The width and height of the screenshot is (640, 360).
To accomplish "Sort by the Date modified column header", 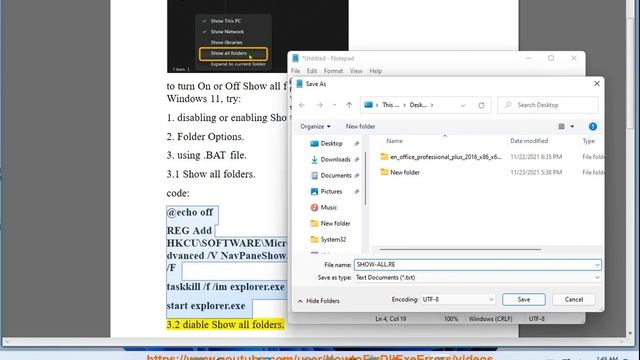I will point(529,141).
